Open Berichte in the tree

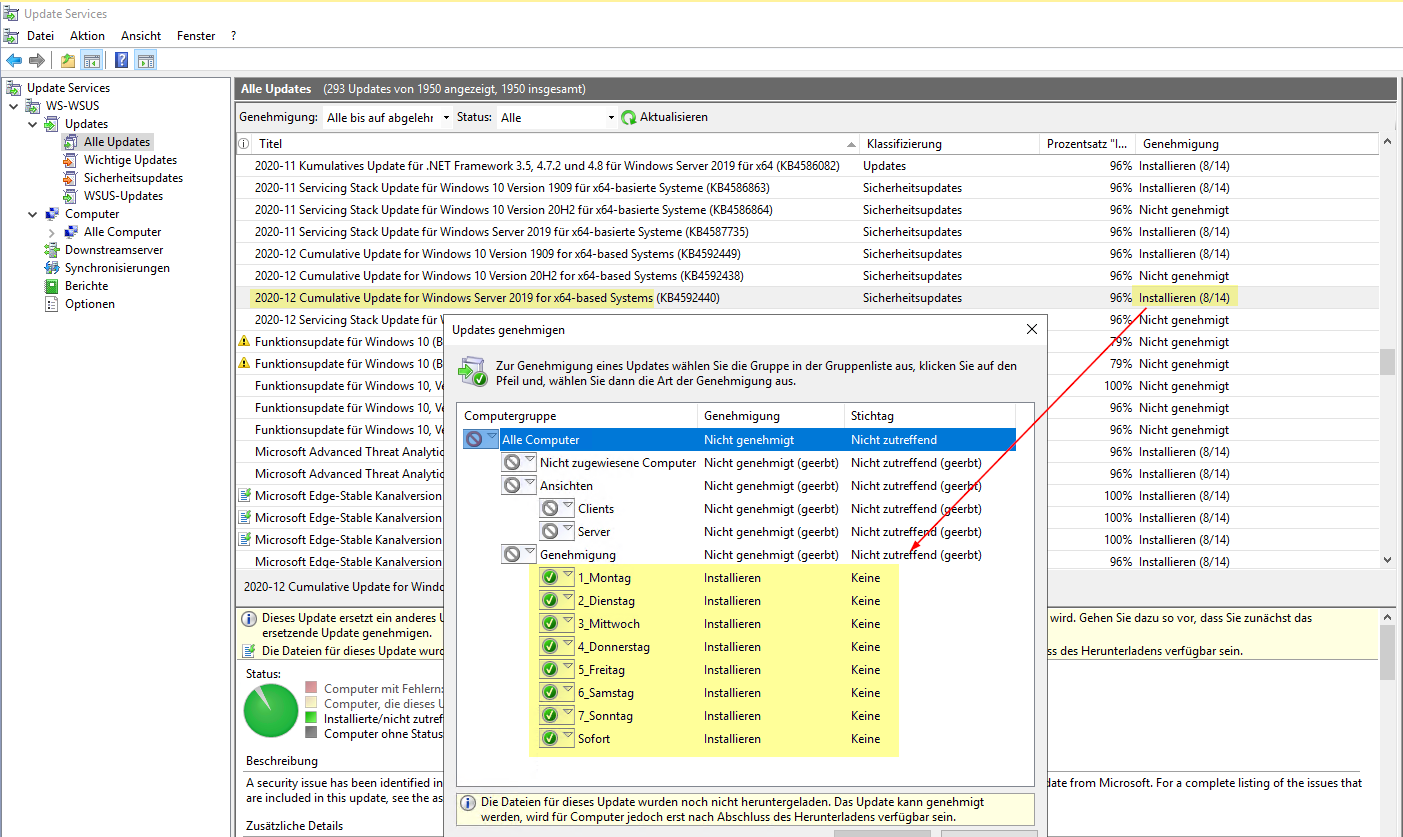click(x=86, y=286)
